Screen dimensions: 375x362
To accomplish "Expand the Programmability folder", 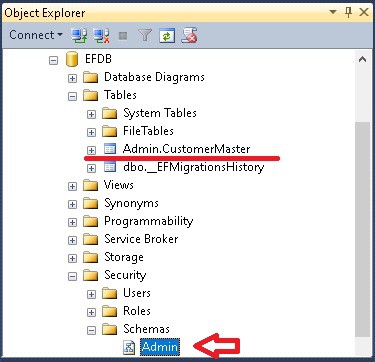I will coord(72,222).
